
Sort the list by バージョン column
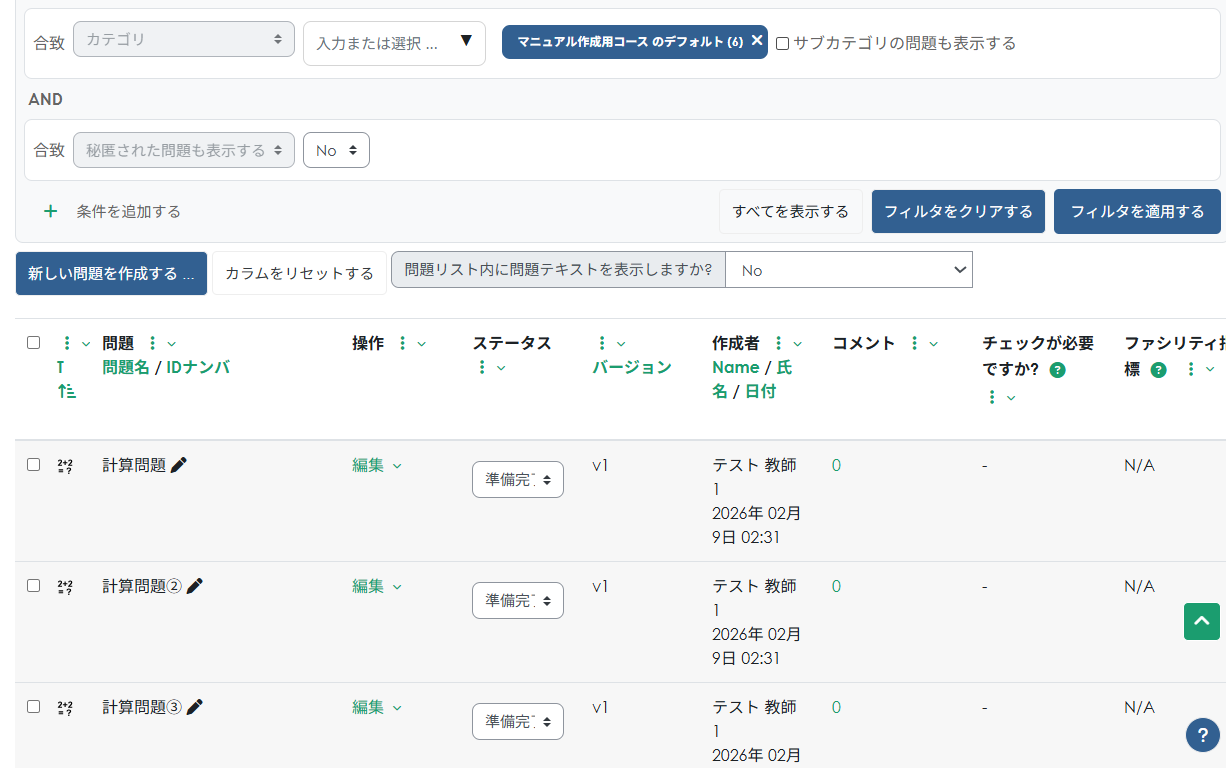[x=631, y=367]
